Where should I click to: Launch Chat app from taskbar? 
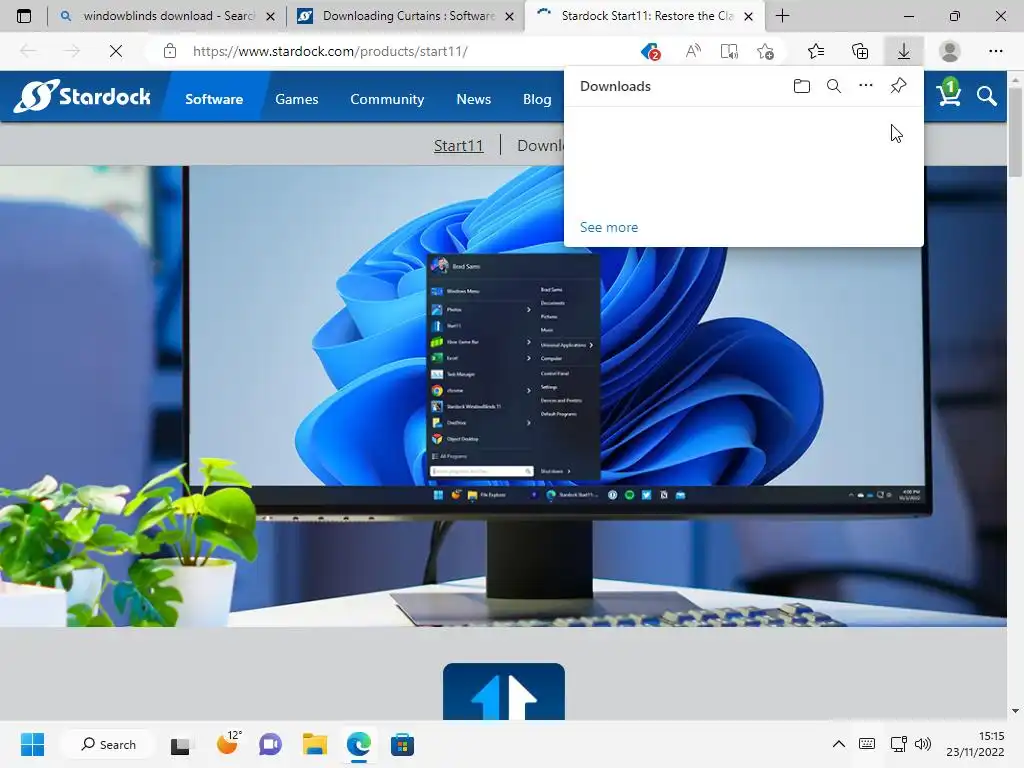point(270,744)
